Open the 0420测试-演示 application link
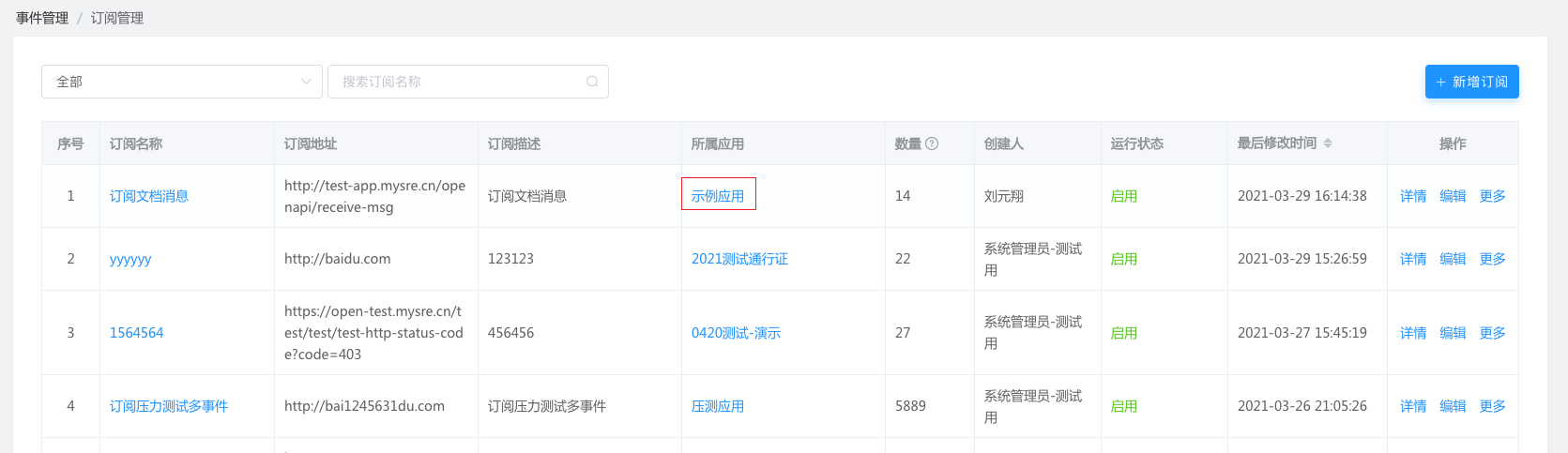This screenshot has width=1568, height=453. click(736, 333)
